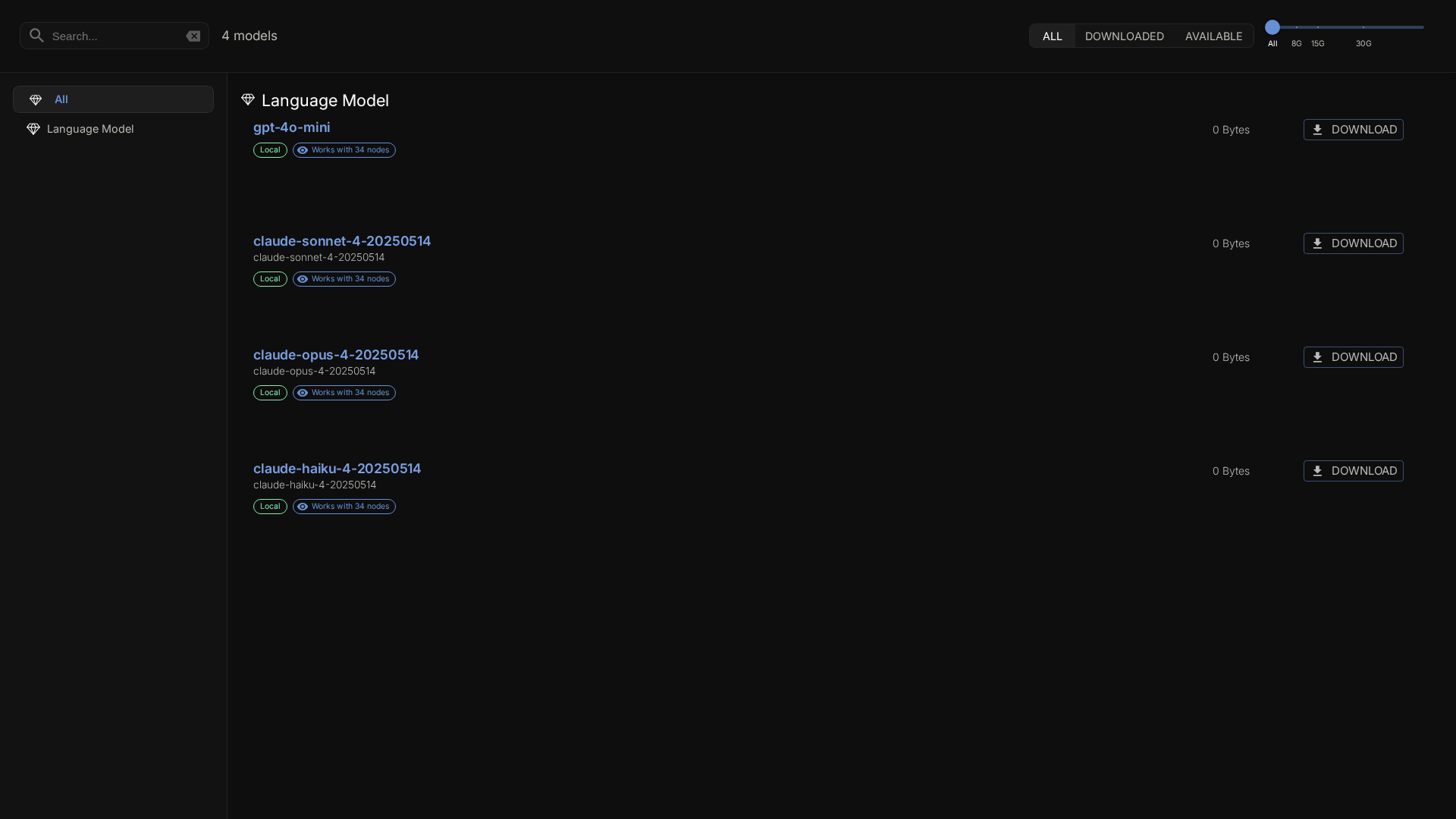Image resolution: width=1456 pixels, height=819 pixels.
Task: Download the gpt-4o-mini model
Action: point(1353,130)
